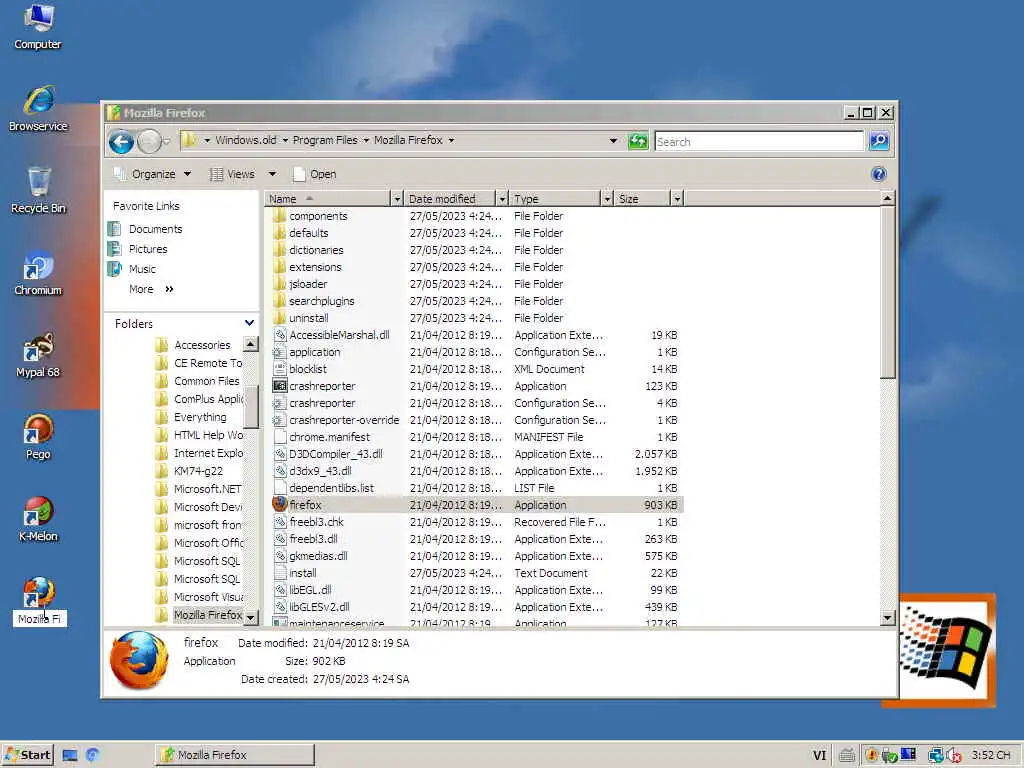This screenshot has width=1024, height=768.
Task: Click the AccessibleMarshal.dll file icon
Action: tap(280, 334)
